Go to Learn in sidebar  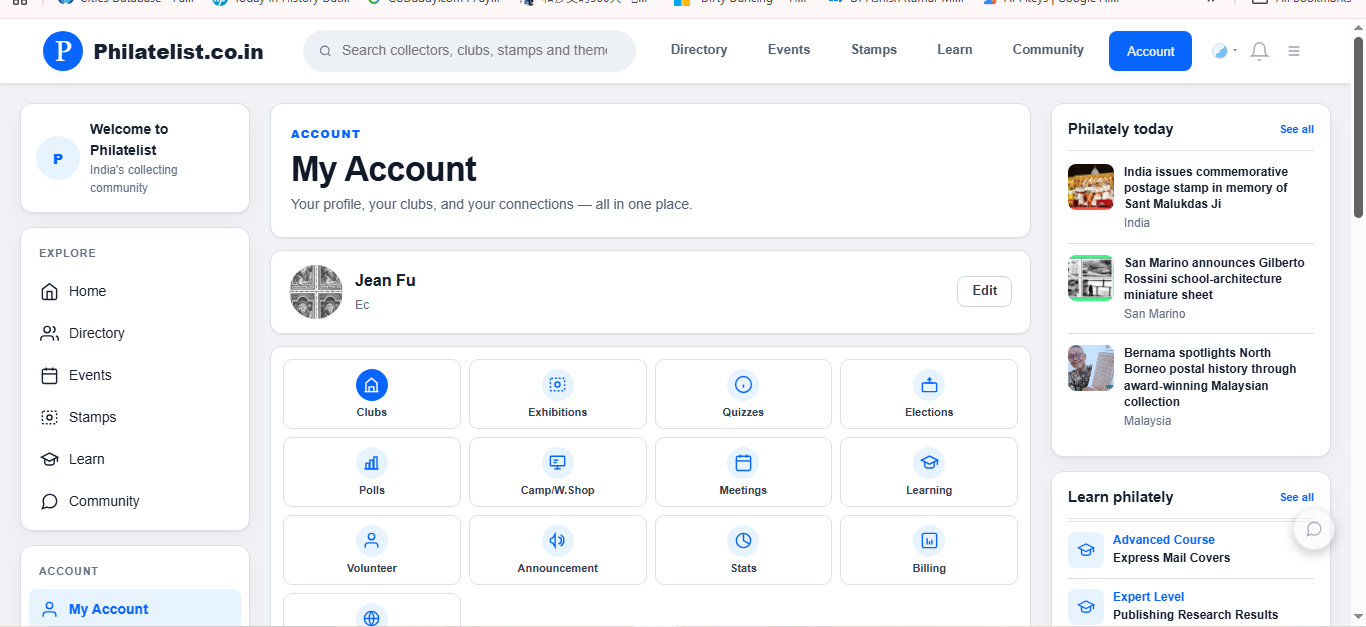[135, 459]
